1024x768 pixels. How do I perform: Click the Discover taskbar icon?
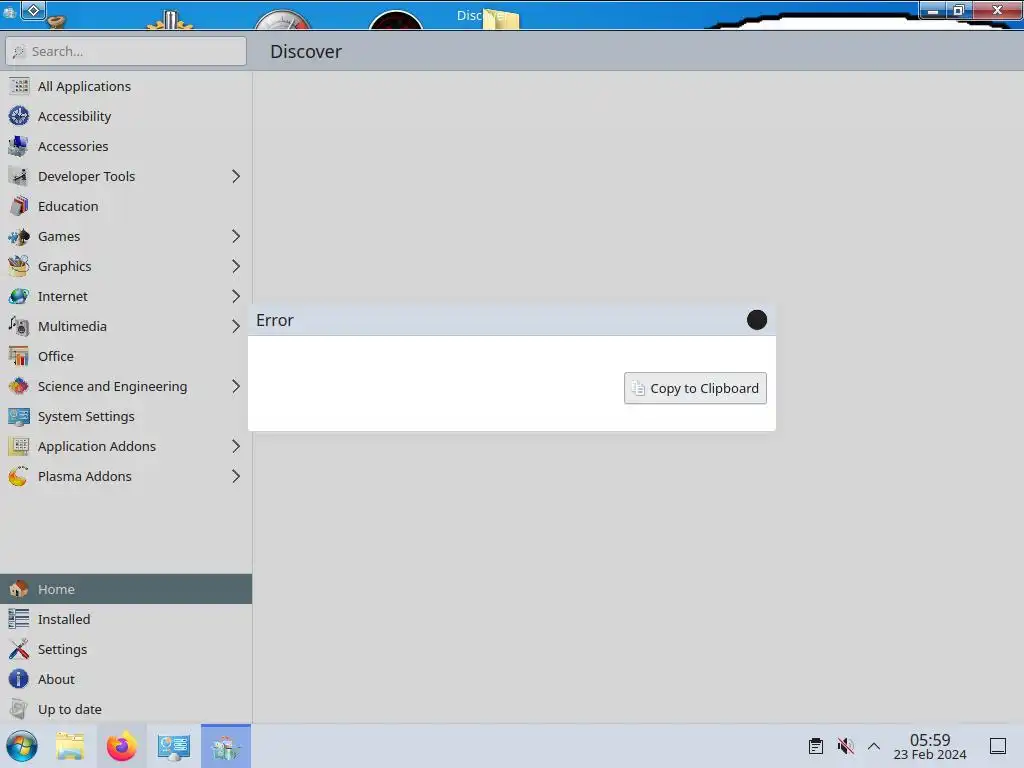(x=226, y=746)
